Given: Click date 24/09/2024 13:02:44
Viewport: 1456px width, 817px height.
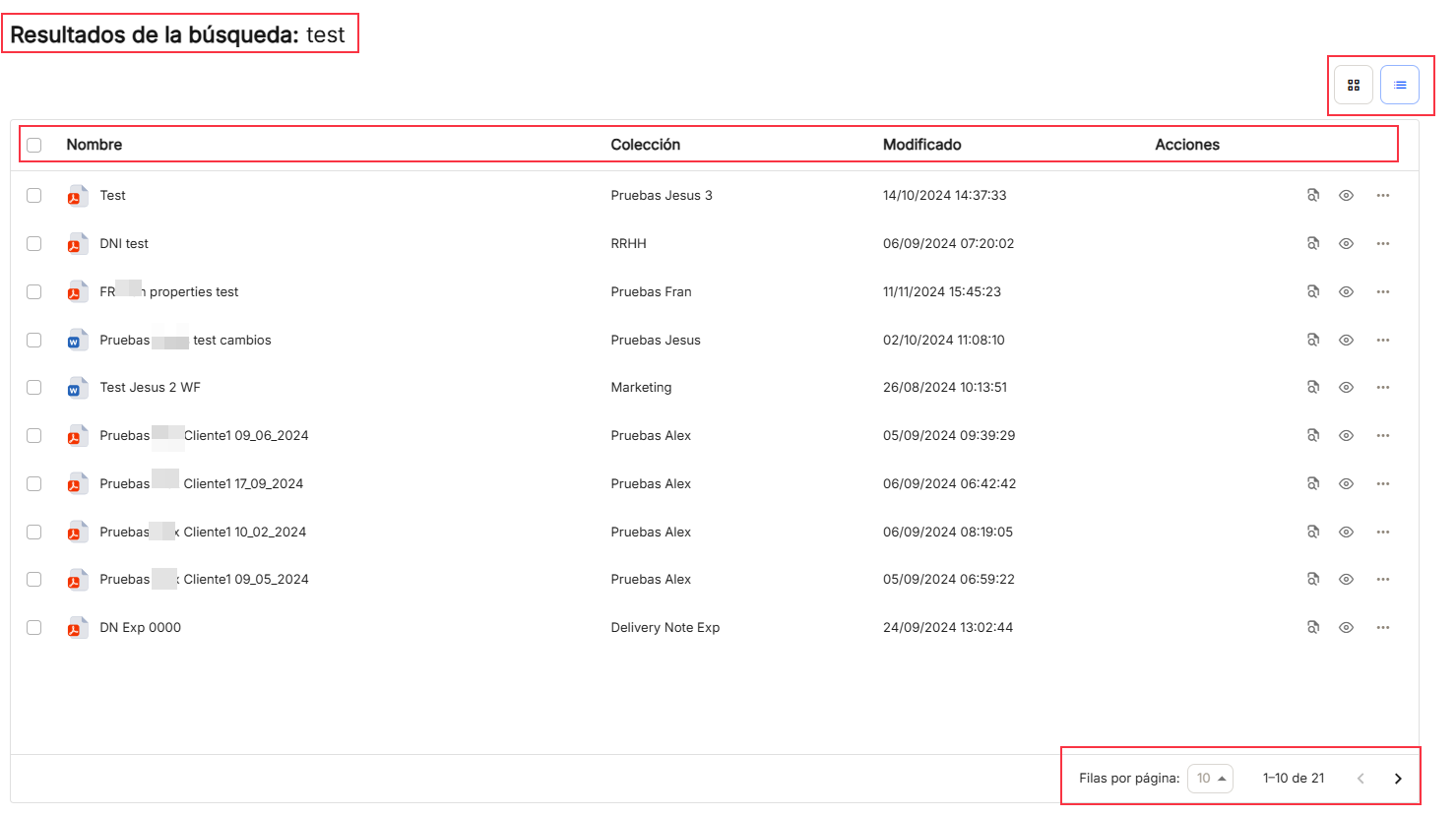Looking at the screenshot, I should (948, 627).
